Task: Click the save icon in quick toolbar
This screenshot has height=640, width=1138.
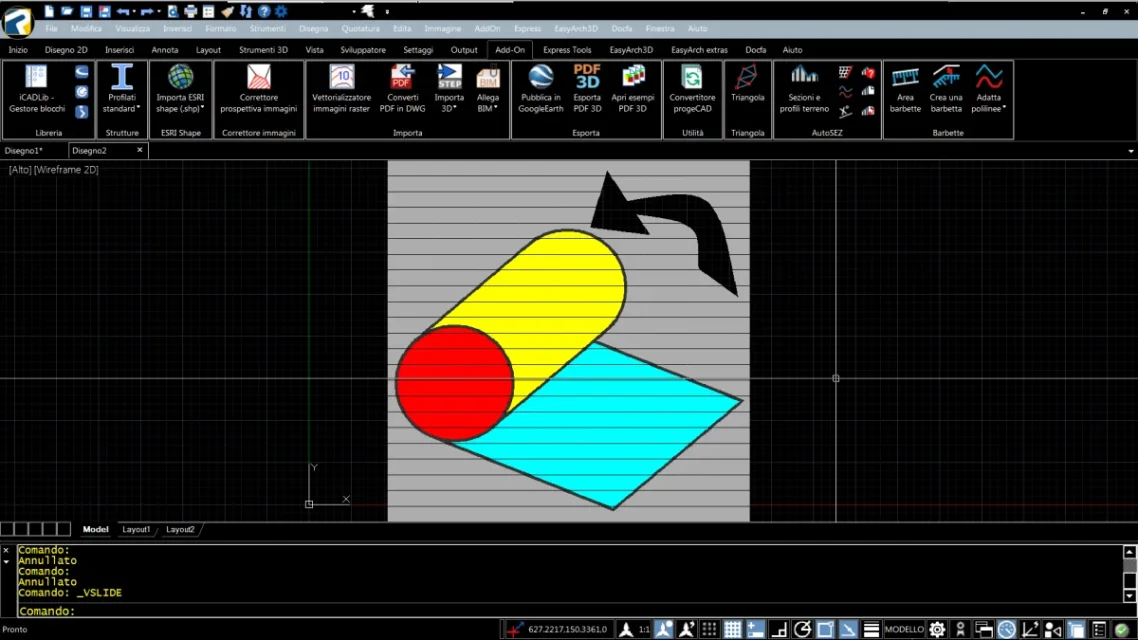Action: [86, 12]
